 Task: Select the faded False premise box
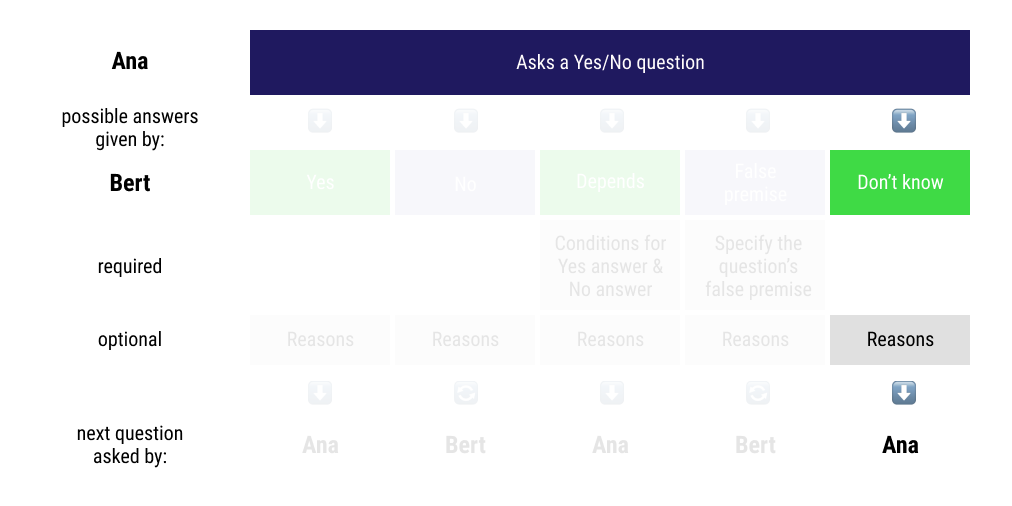[x=755, y=182]
